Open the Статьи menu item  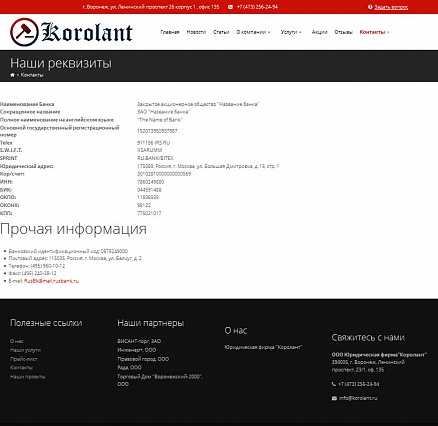point(221,32)
